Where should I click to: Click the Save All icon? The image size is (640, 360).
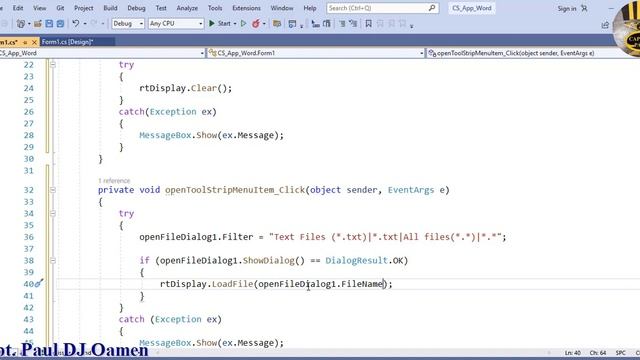coord(60,24)
